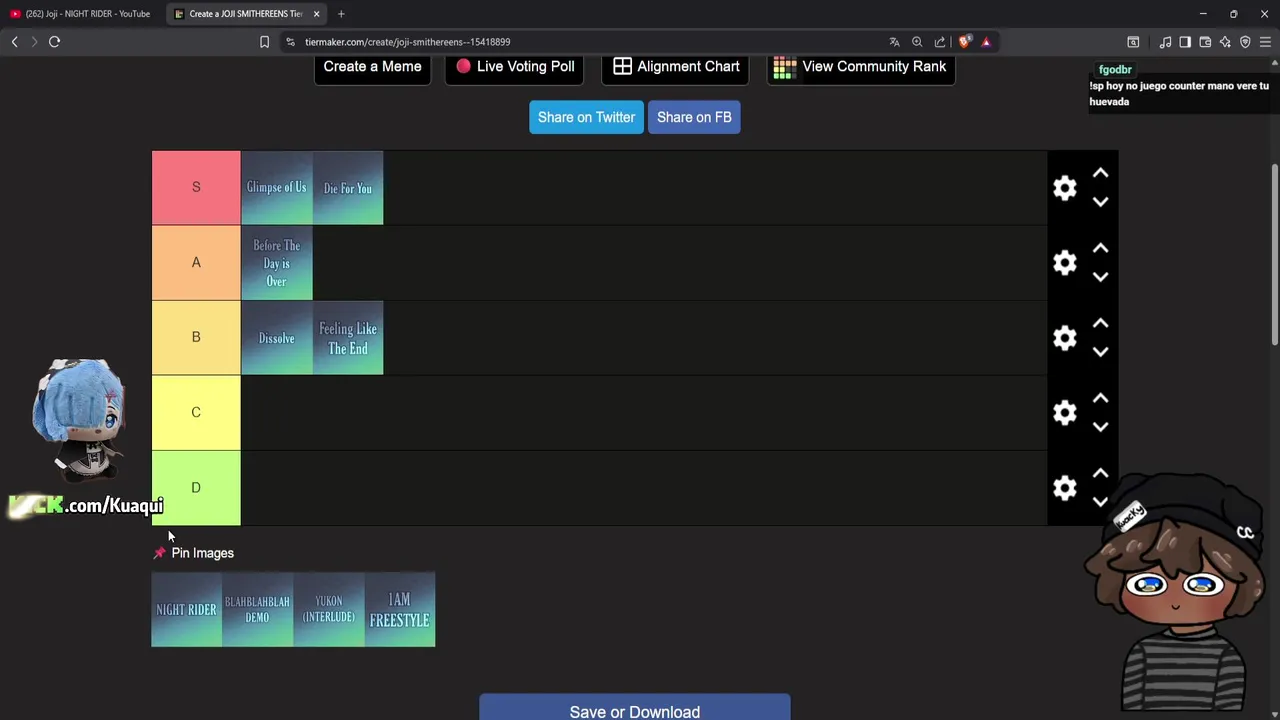This screenshot has height=720, width=1280.
Task: Open the Brave Wallet icon
Action: (x=1205, y=42)
